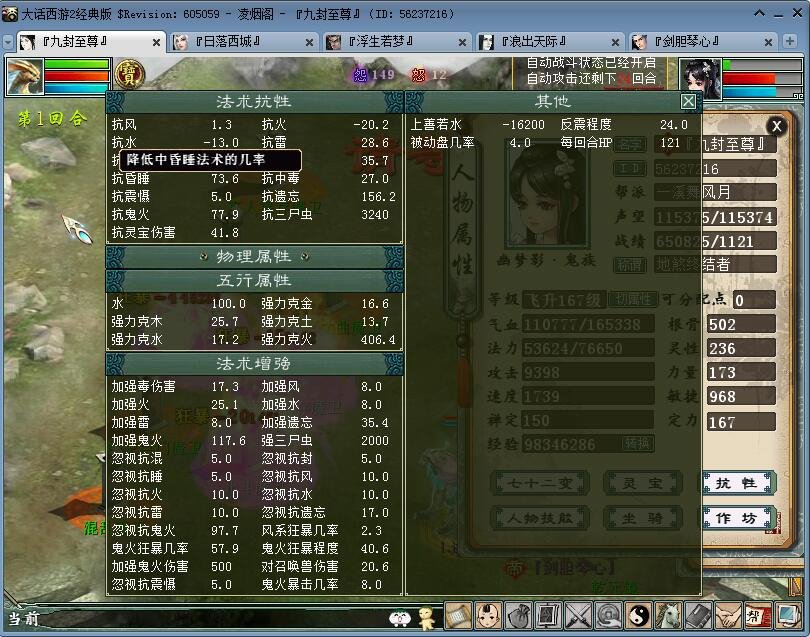Collapse the 法术增强 section header
This screenshot has width=810, height=637.
[254, 363]
